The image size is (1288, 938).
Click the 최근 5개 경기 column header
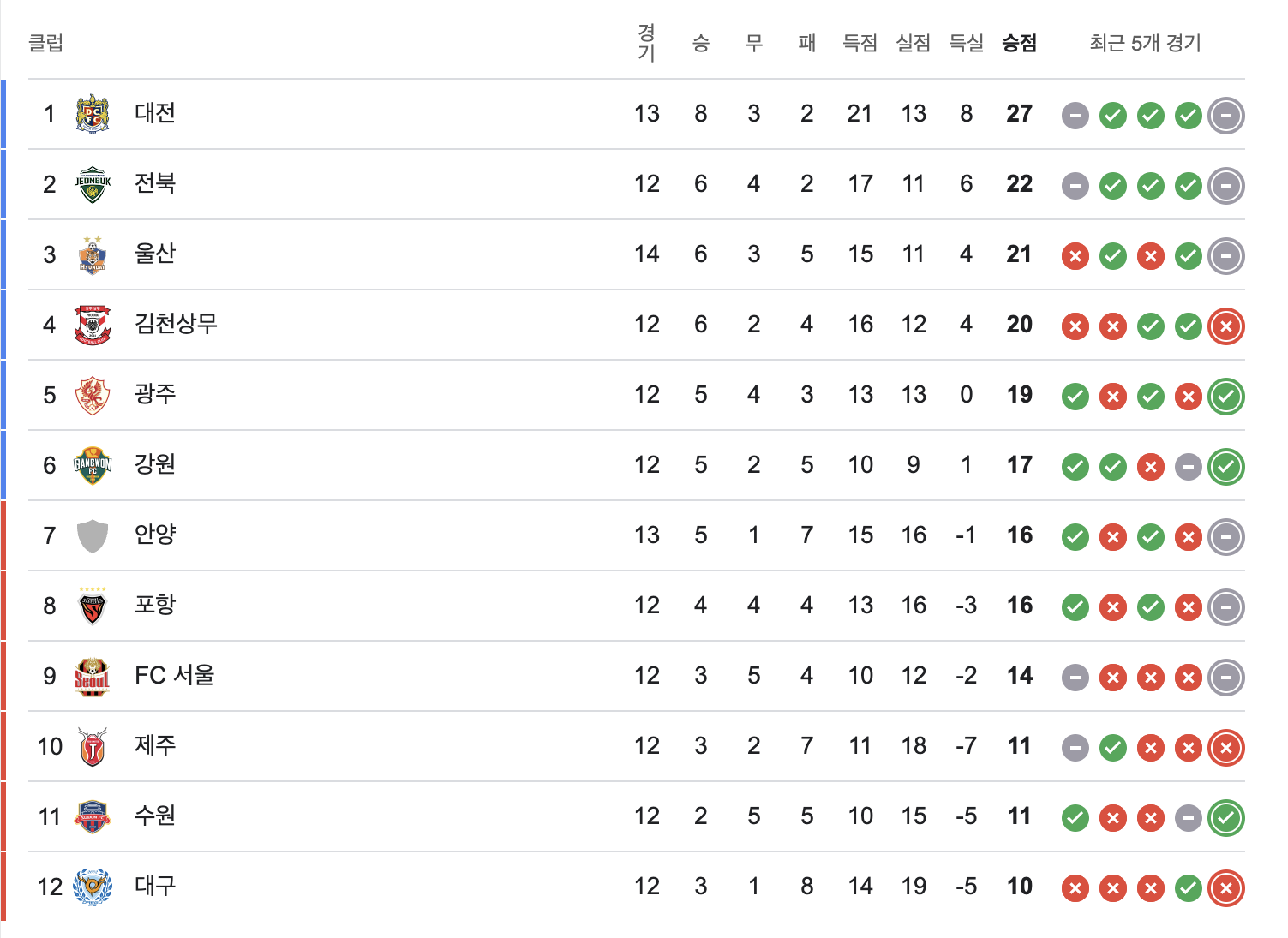1146,43
